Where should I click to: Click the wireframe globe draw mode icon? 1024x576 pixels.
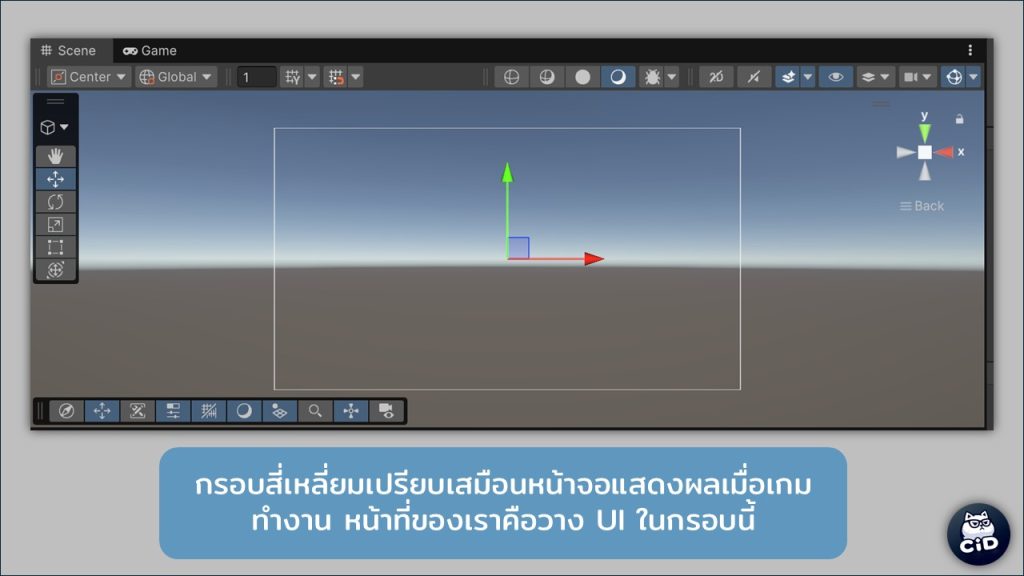[511, 77]
